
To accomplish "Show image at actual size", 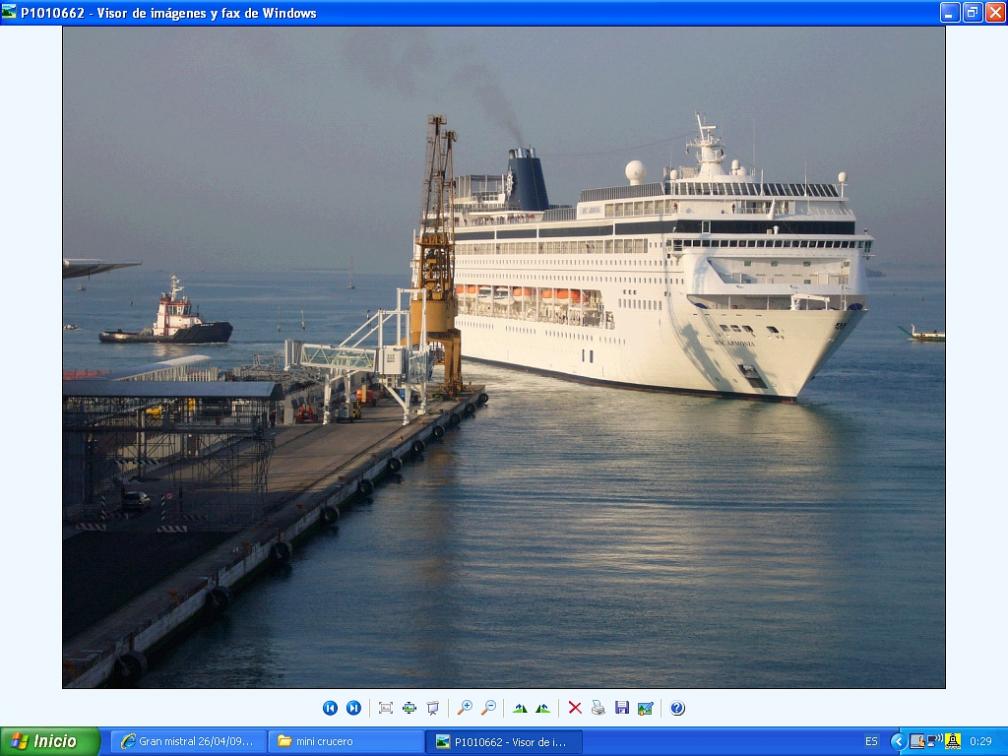I will [x=409, y=708].
